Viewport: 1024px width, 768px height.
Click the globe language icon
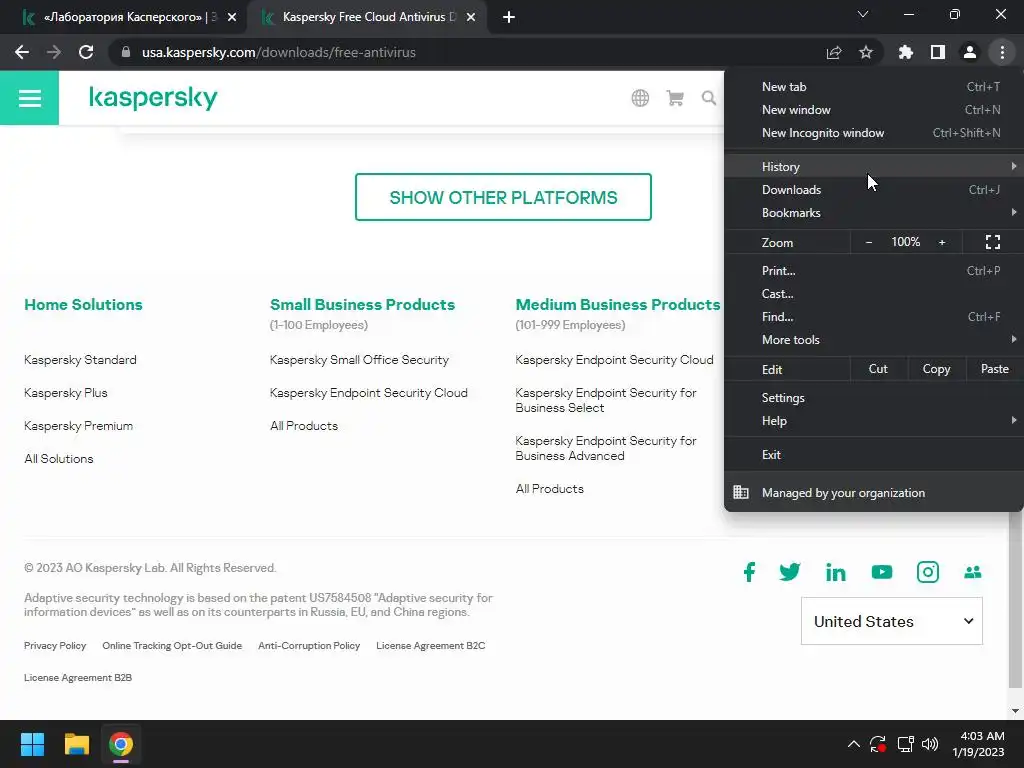640,98
